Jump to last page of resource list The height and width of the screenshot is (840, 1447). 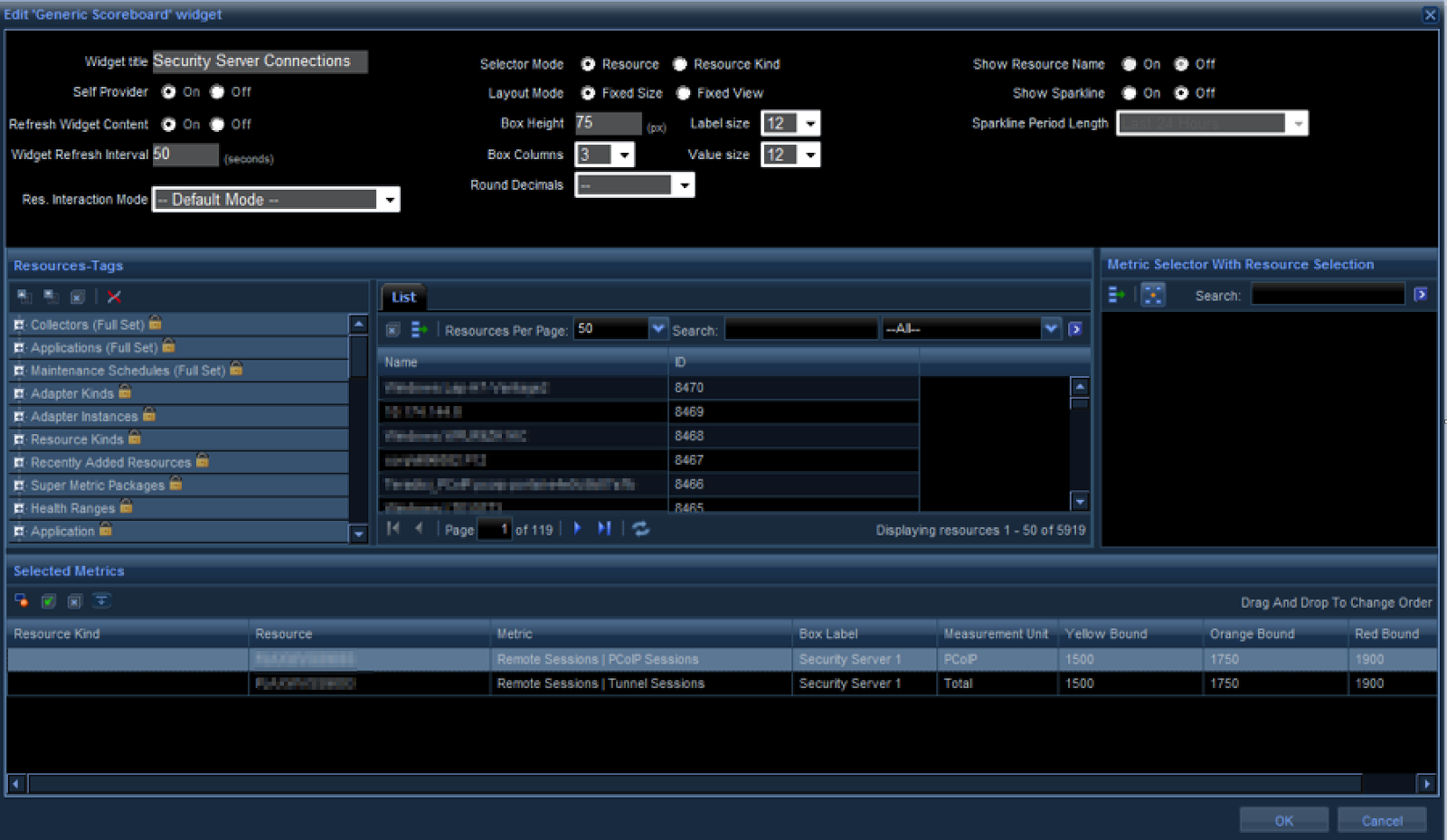coord(604,529)
